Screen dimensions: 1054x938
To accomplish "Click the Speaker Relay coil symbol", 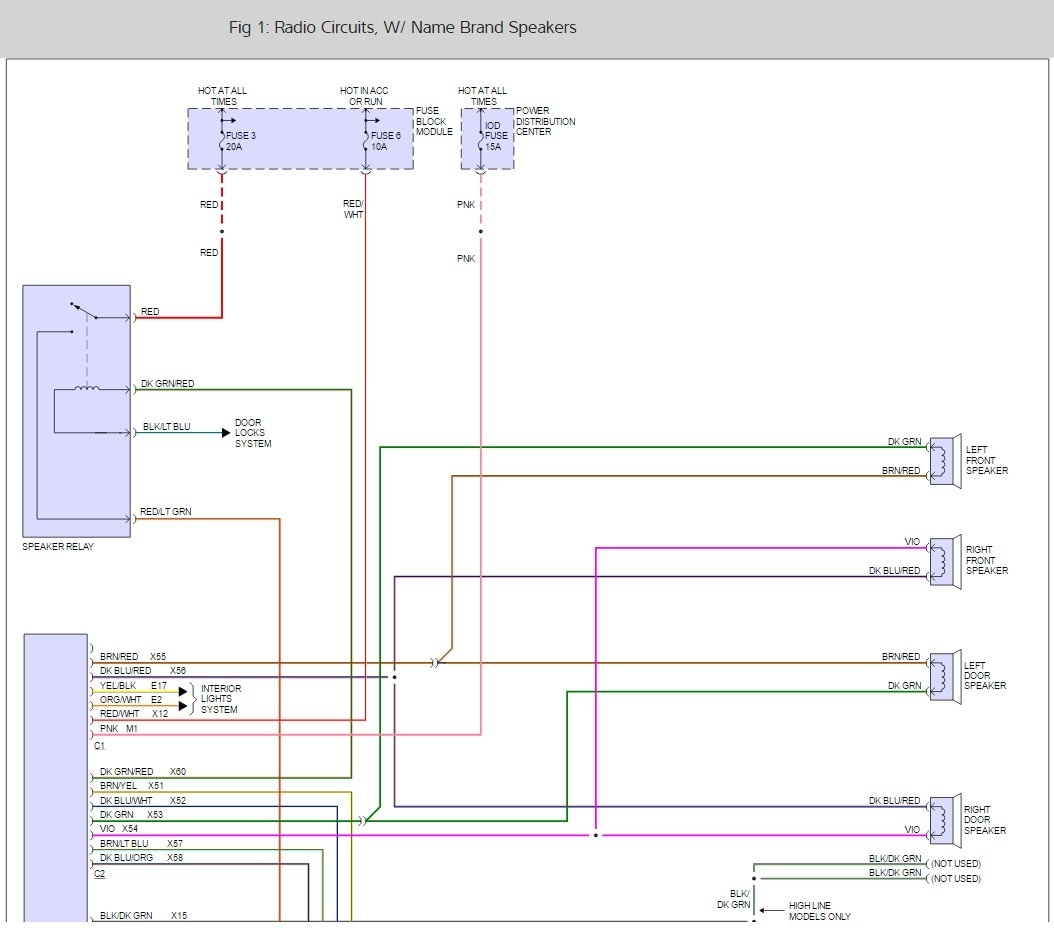I will [87, 388].
